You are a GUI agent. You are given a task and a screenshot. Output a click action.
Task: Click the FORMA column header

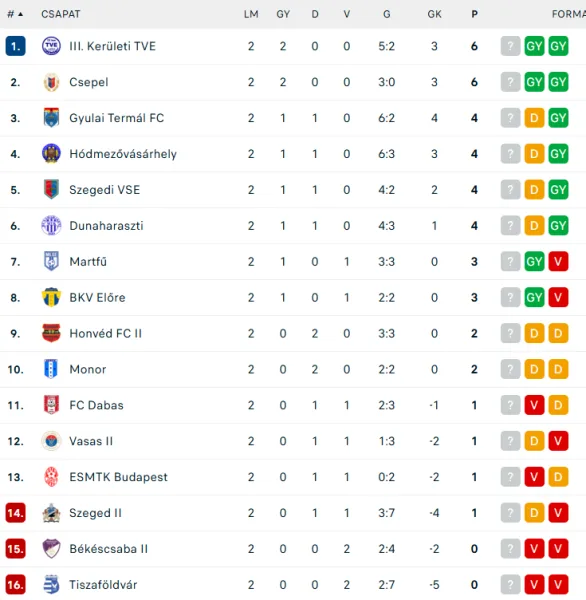click(568, 14)
